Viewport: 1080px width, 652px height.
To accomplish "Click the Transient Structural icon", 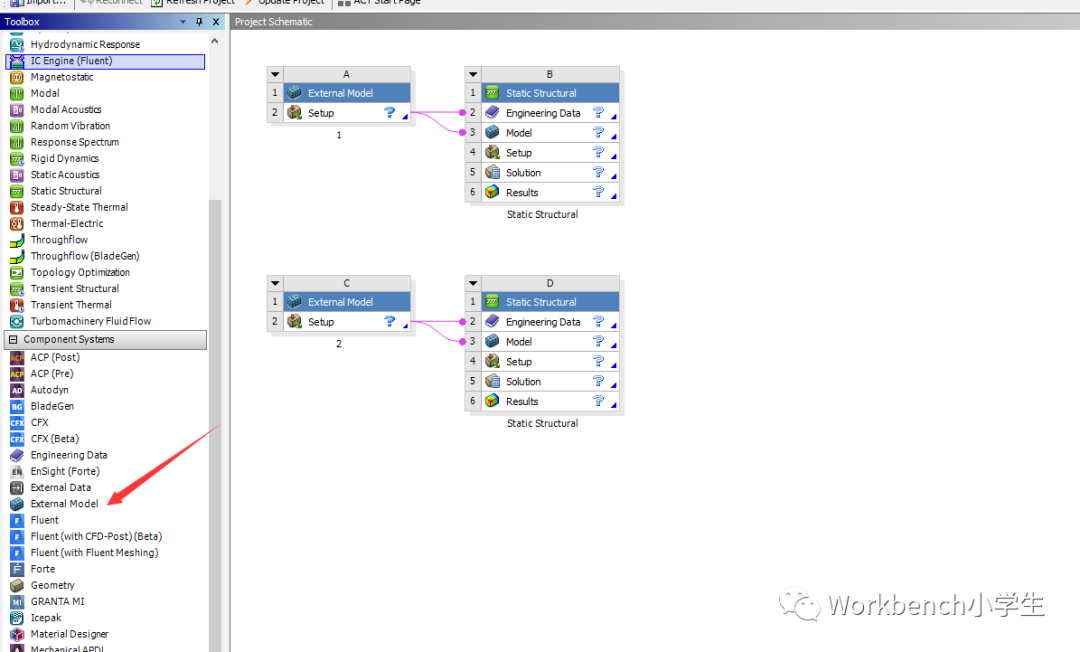I will 17,288.
